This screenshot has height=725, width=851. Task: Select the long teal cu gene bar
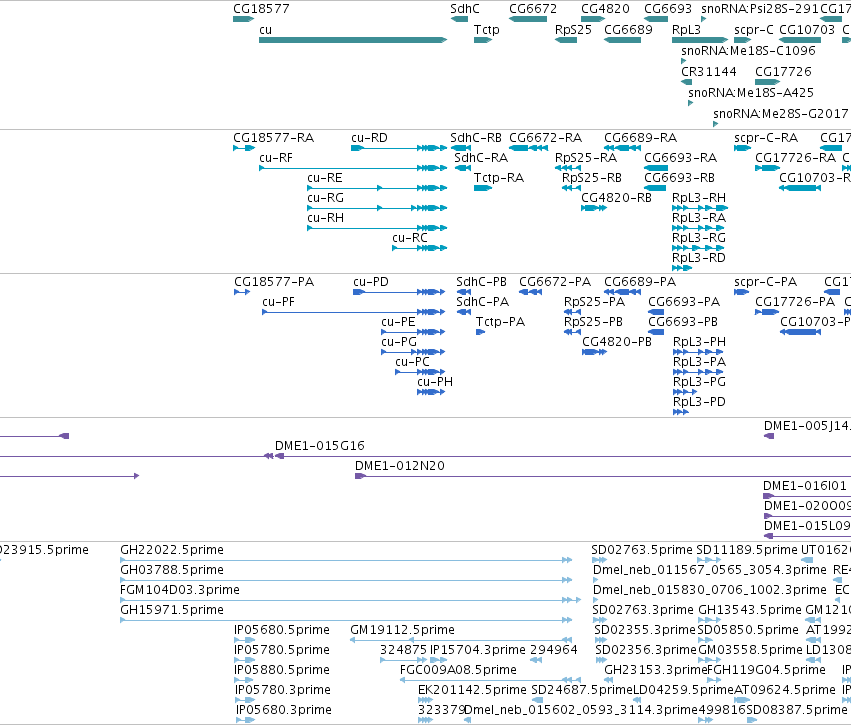point(353,40)
